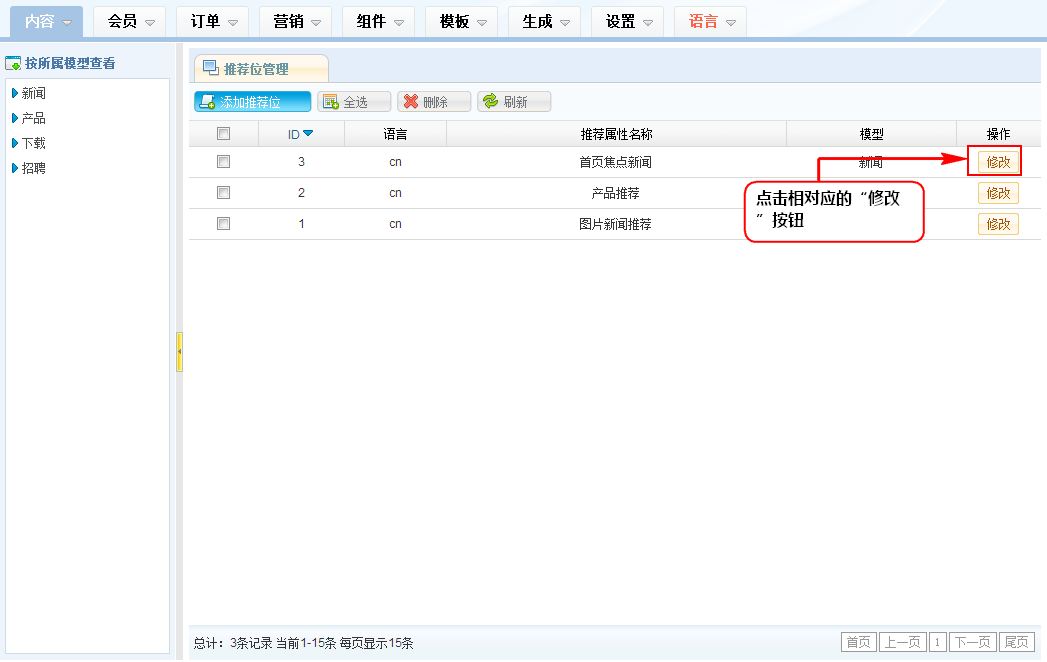The image size is (1047, 662).
Task: Click the 全选 select-all icon
Action: click(x=330, y=102)
